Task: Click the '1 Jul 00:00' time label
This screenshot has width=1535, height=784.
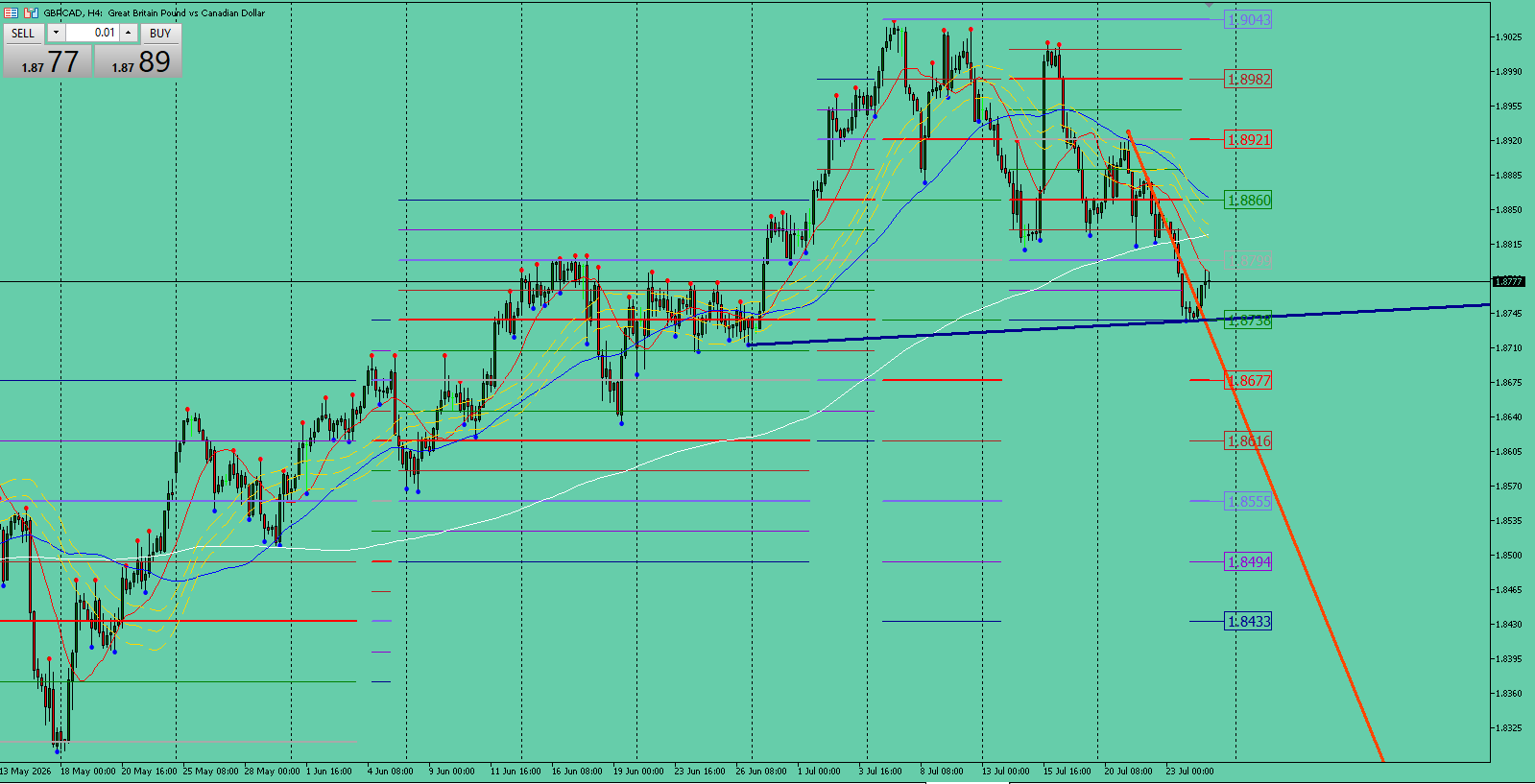Action: (819, 771)
